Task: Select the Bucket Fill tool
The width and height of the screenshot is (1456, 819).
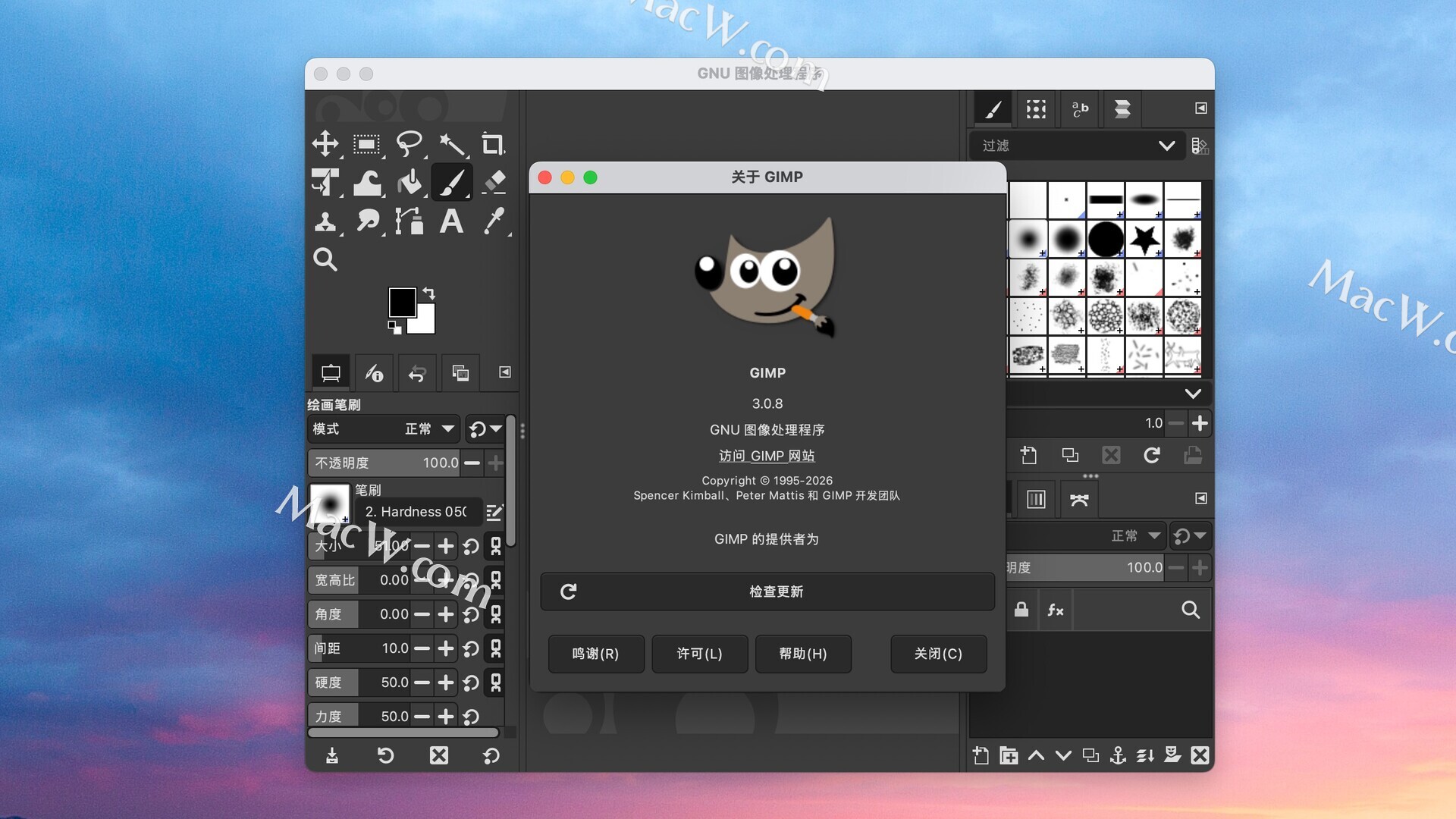Action: (409, 182)
